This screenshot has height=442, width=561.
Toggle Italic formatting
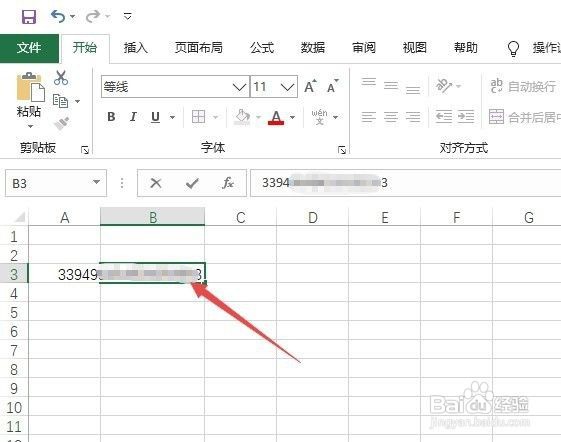[133, 117]
